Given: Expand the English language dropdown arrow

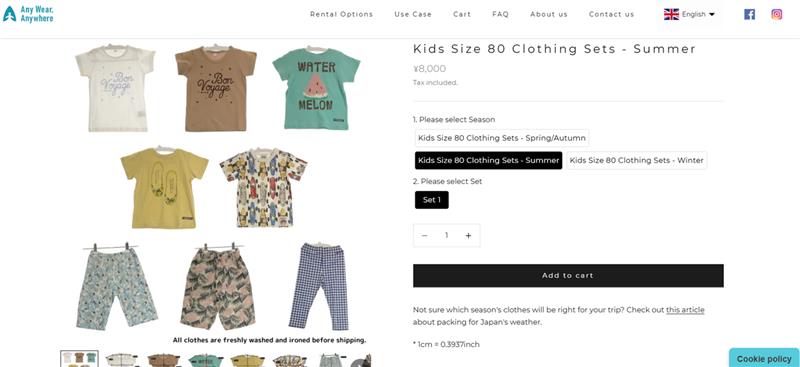Looking at the screenshot, I should pyautogui.click(x=712, y=14).
